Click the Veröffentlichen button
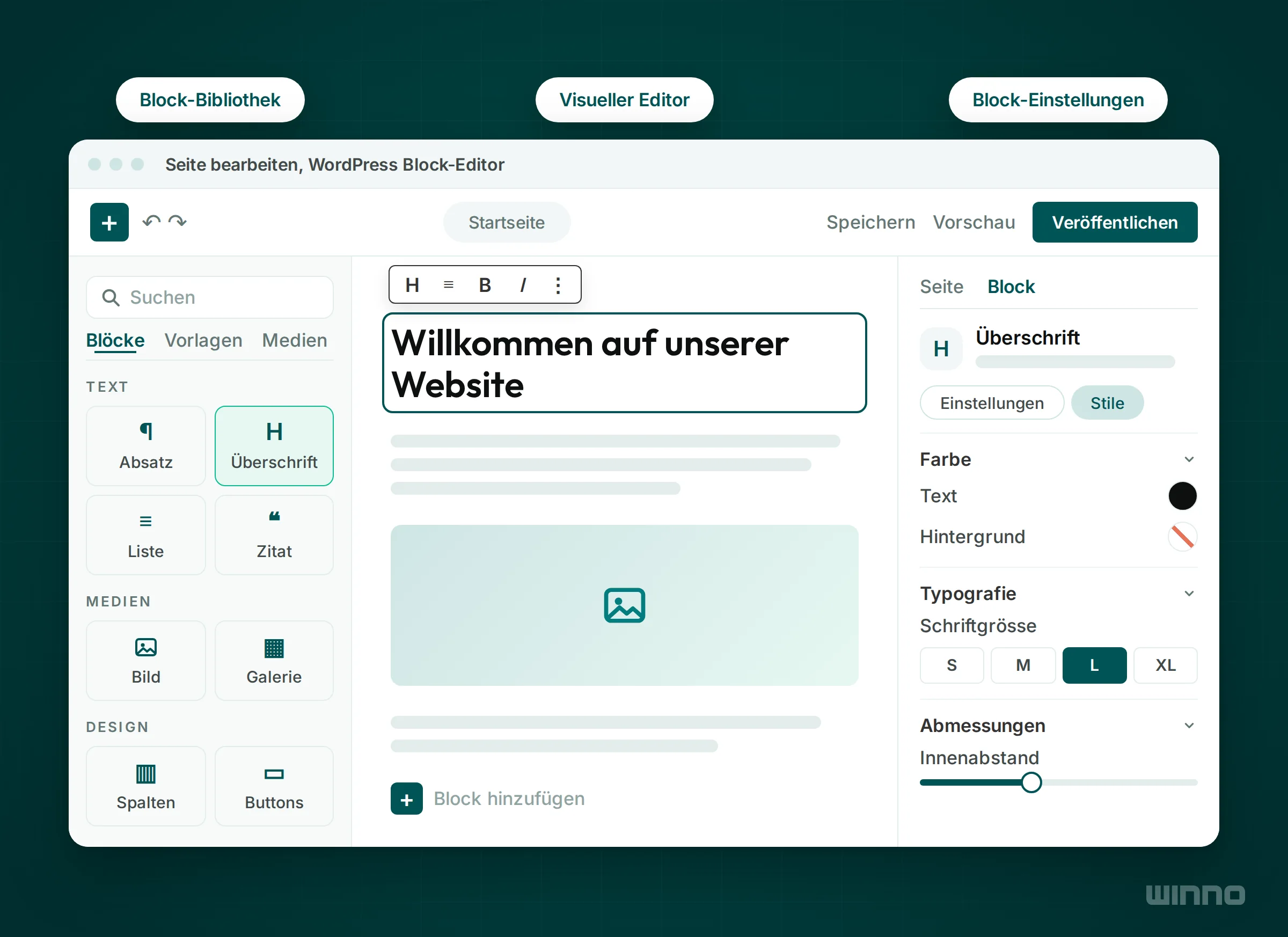Viewport: 1288px width, 937px height. point(1115,222)
